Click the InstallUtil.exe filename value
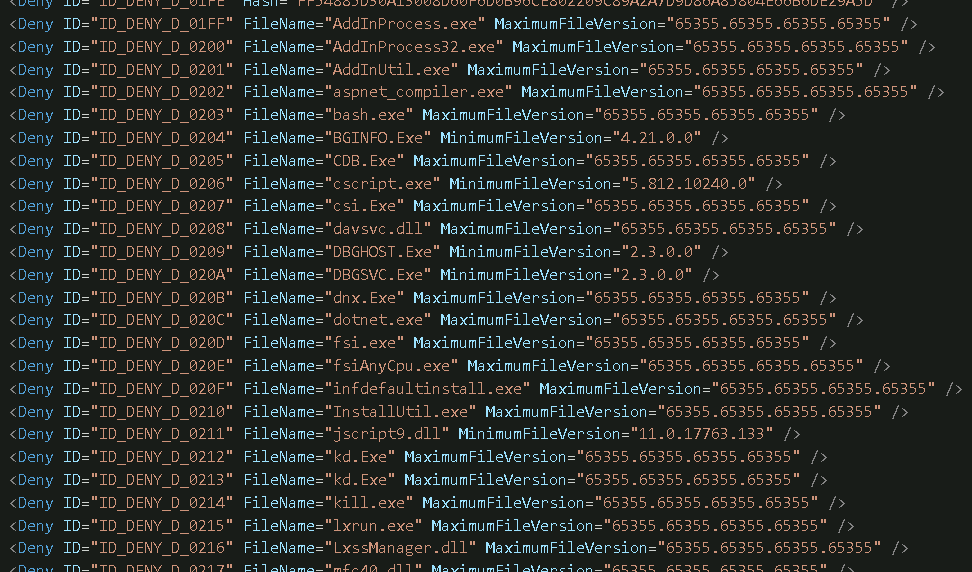The width and height of the screenshot is (972, 572). click(399, 412)
